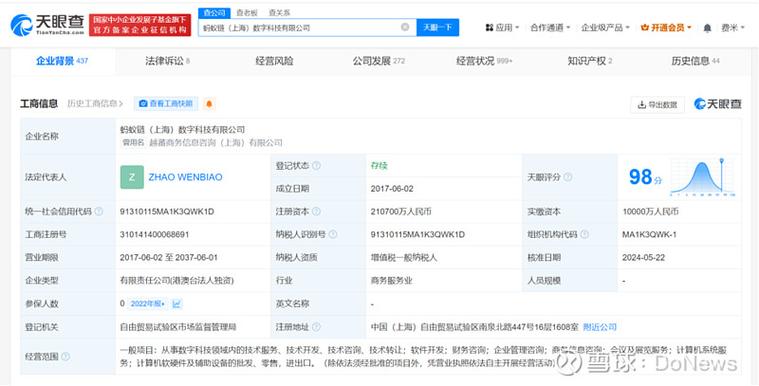Click the 导出数据 export button
759x386 pixels.
pyautogui.click(x=657, y=105)
